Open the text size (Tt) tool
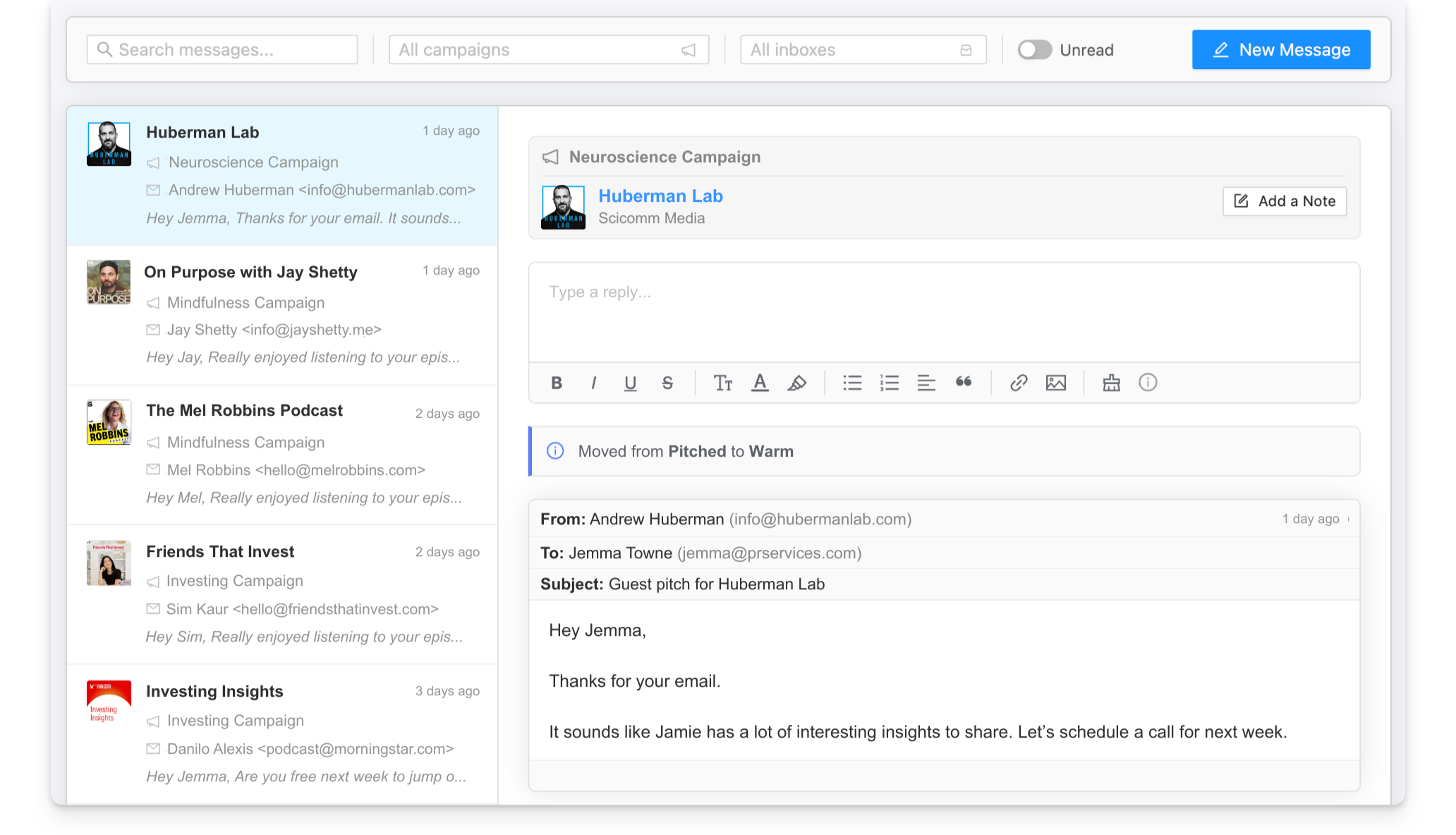 723,383
